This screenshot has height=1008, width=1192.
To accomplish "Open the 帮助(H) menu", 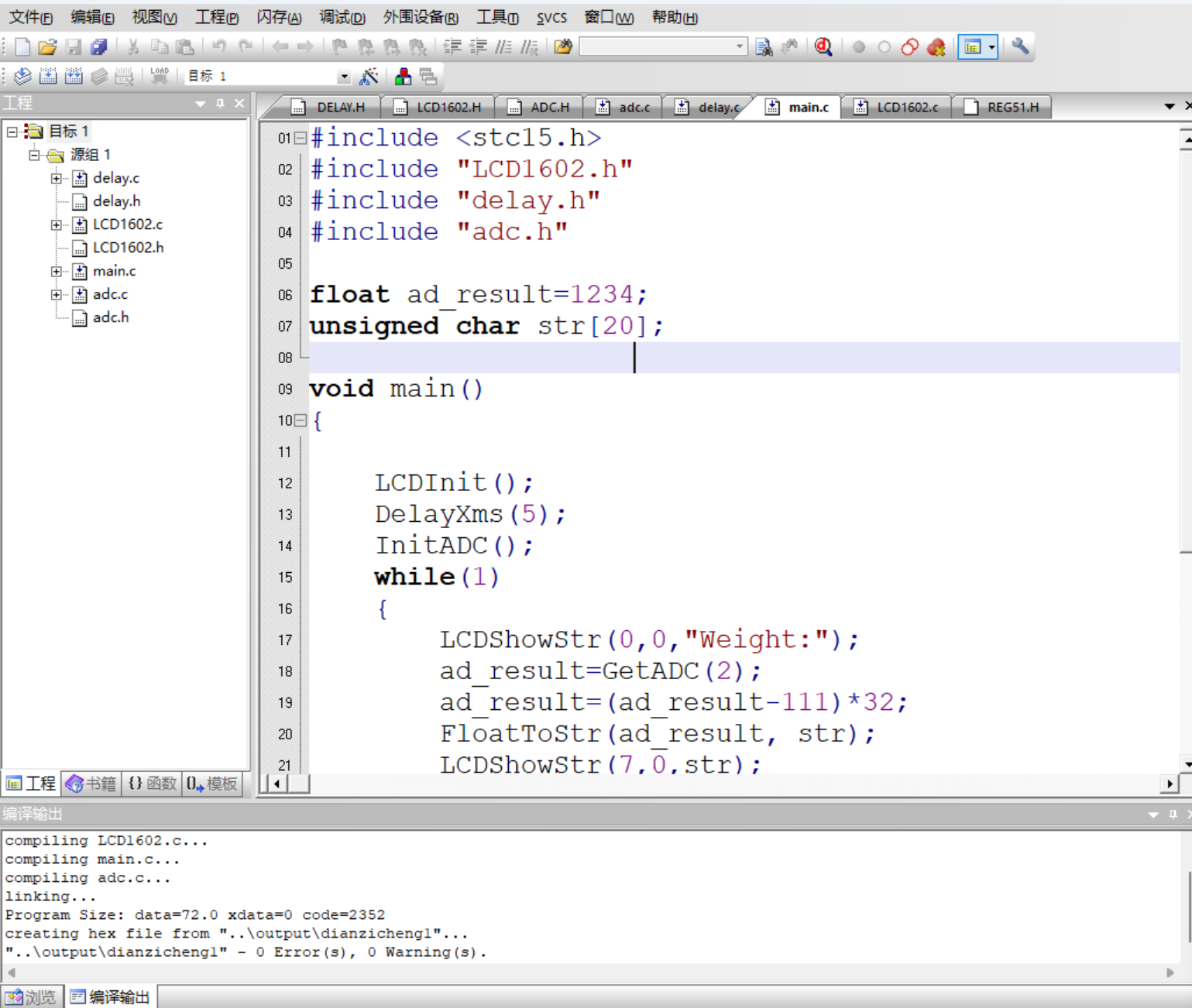I will tap(675, 17).
